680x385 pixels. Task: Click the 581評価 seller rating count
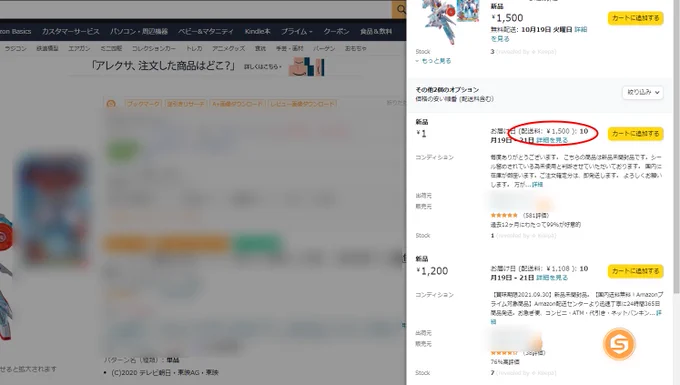point(536,215)
